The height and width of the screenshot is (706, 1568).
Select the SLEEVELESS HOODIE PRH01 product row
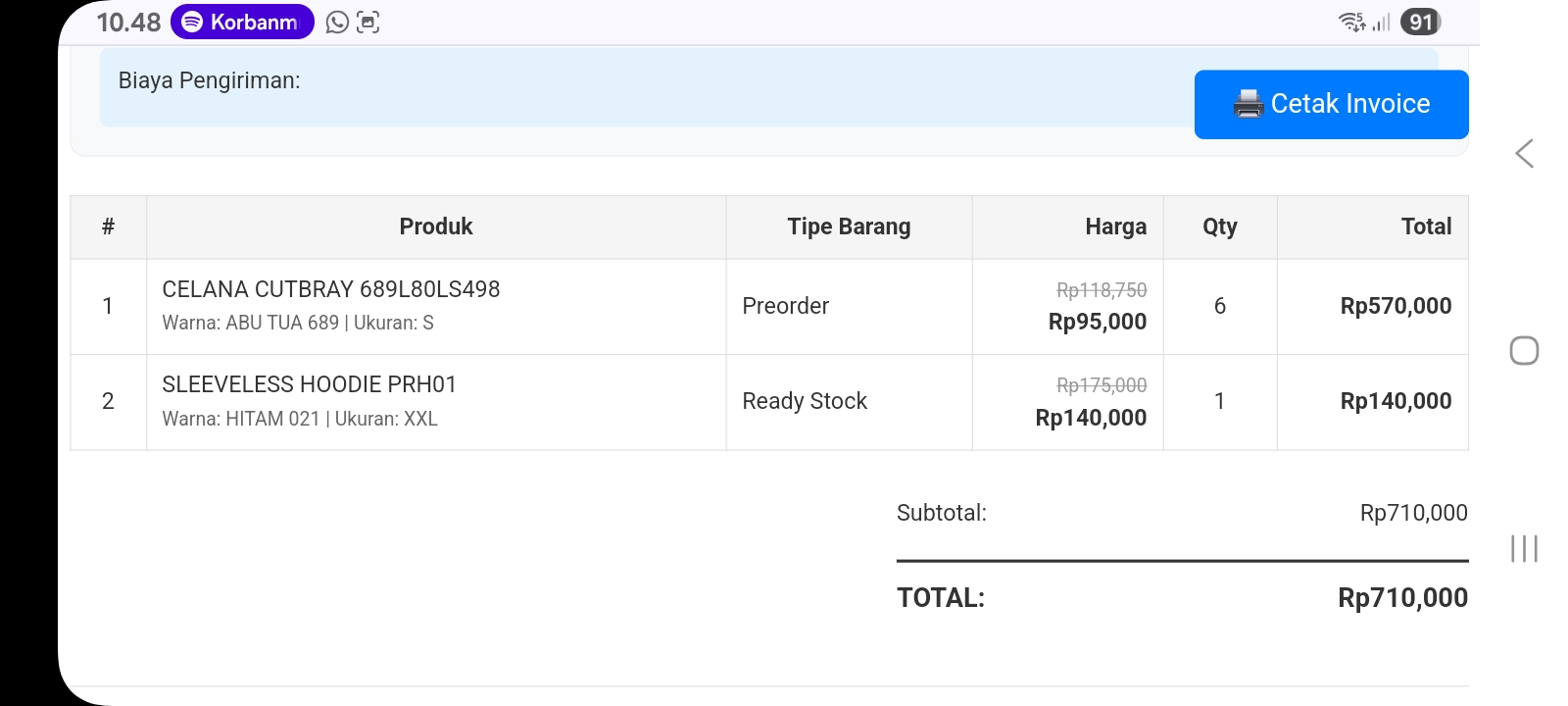pyautogui.click(x=310, y=384)
